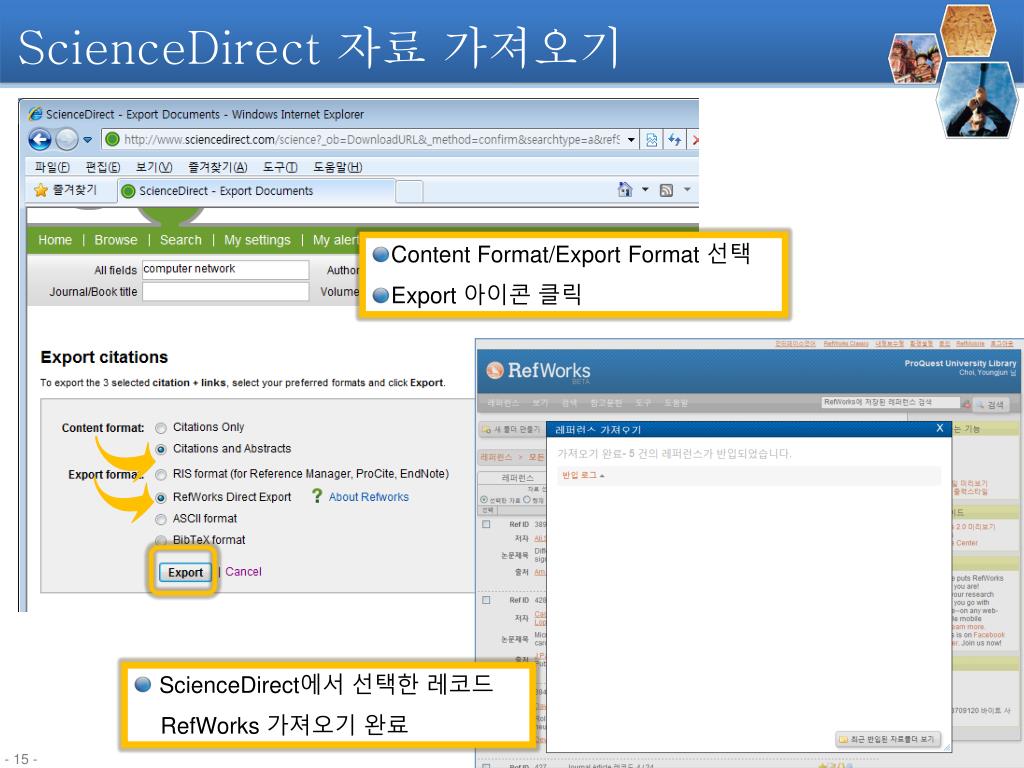Open the 파일(F) menu
The height and width of the screenshot is (768, 1024).
(x=52, y=167)
